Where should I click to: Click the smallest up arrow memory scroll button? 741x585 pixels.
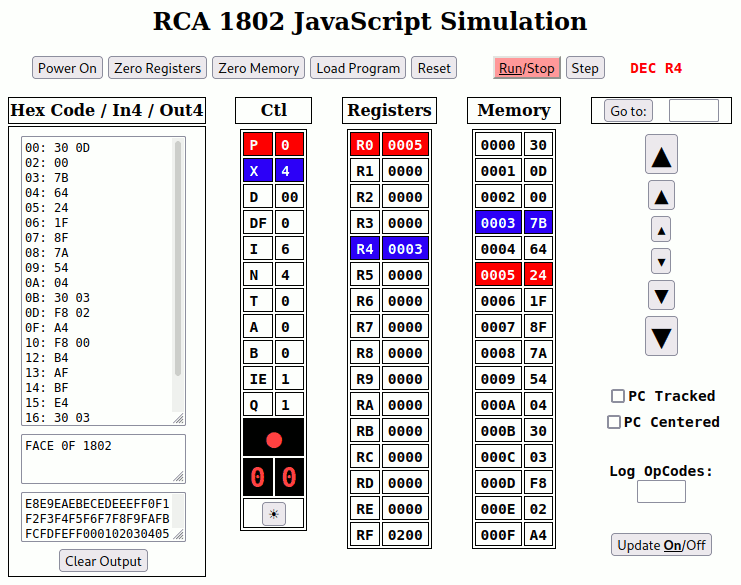pos(661,229)
